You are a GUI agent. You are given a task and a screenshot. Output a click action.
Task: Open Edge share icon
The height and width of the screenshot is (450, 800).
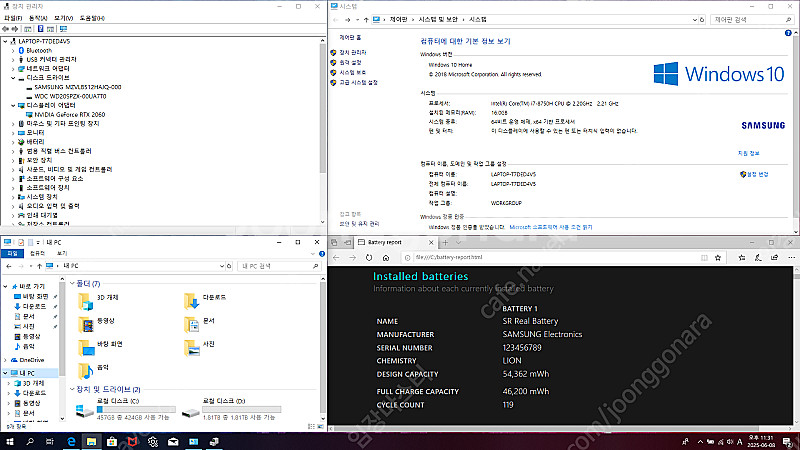(774, 258)
